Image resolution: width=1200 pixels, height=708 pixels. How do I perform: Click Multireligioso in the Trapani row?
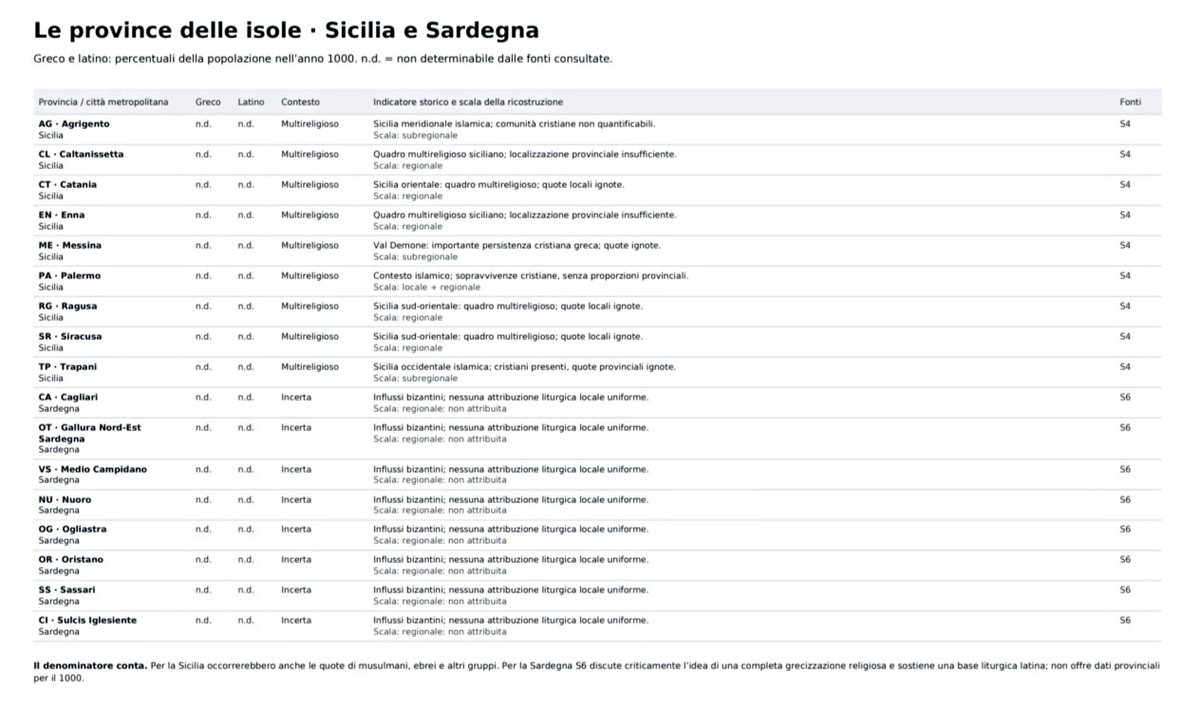click(x=310, y=367)
